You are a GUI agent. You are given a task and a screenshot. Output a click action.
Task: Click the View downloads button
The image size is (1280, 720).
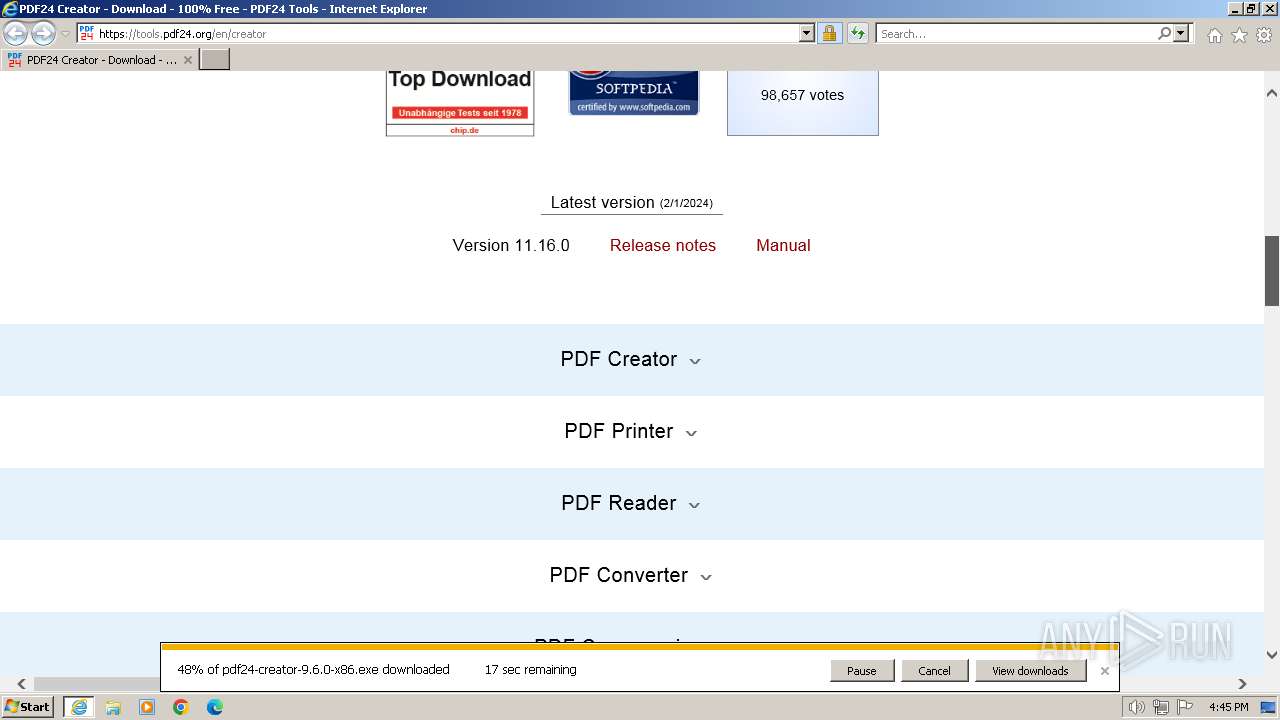coord(1030,671)
